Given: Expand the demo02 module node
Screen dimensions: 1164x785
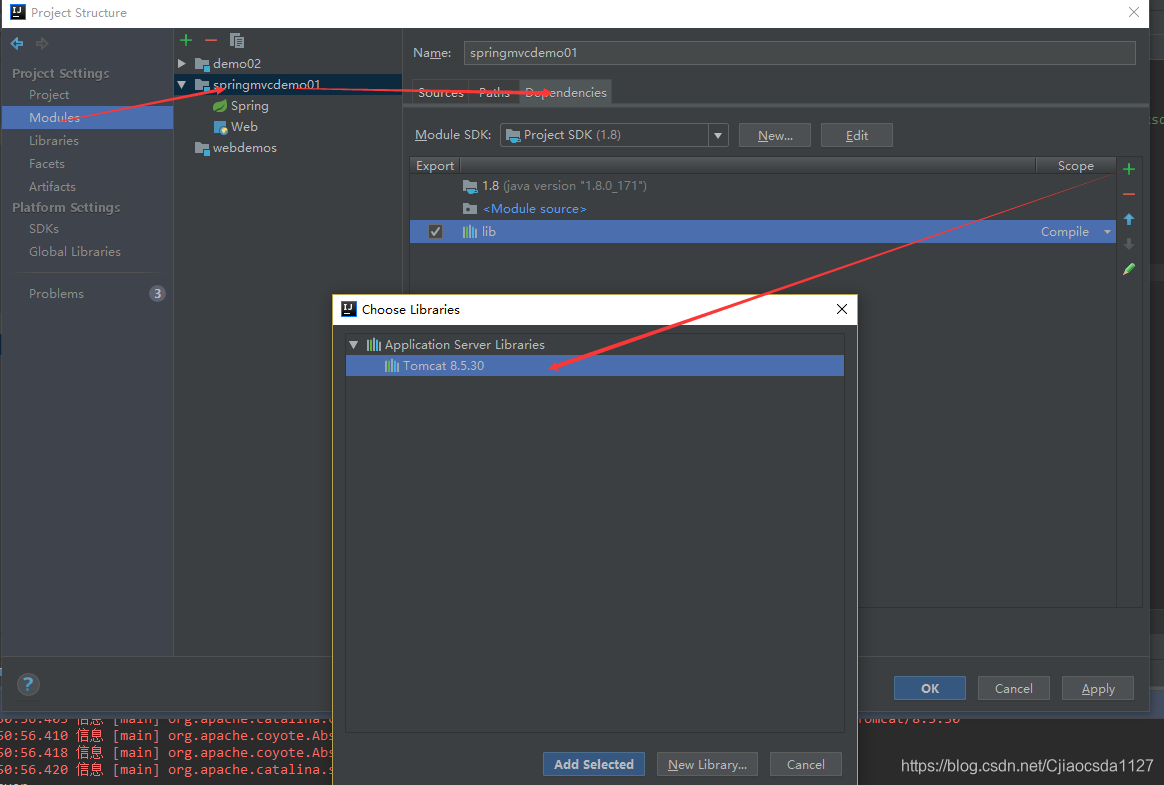Looking at the screenshot, I should [x=182, y=64].
